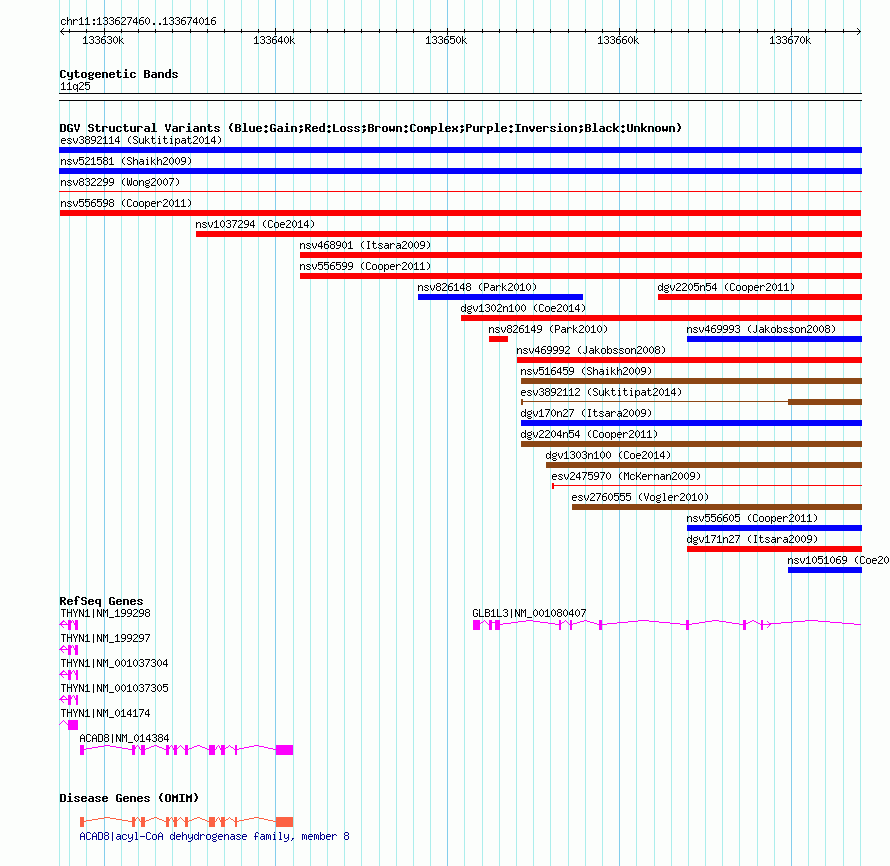The image size is (890, 866).
Task: Click the GLB1L3 gene glyph
Action: click(x=667, y=625)
